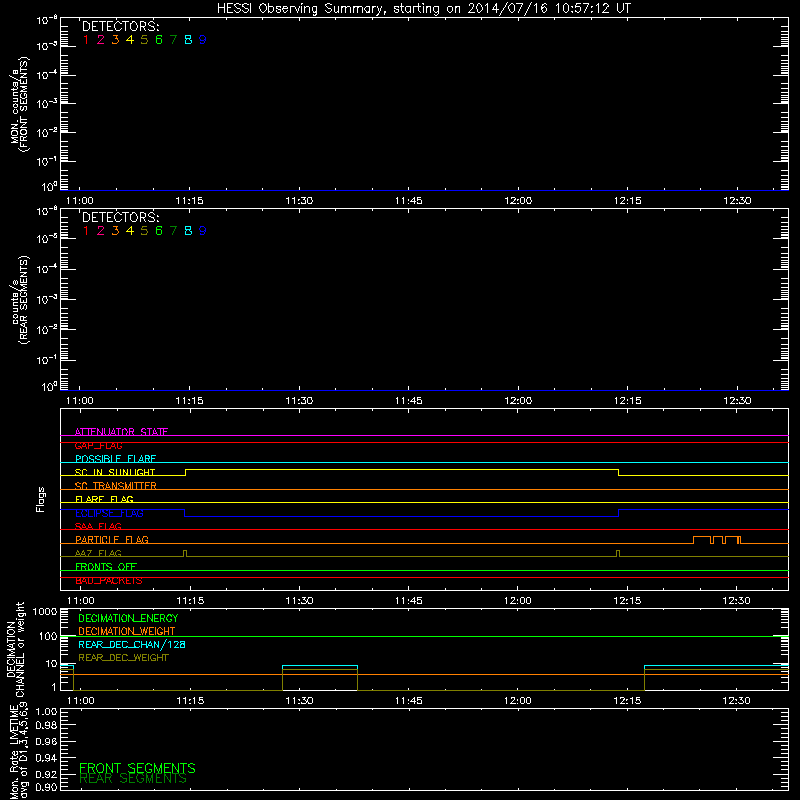Click the PARTICLE_FLAG label
The width and height of the screenshot is (800, 800).
112,539
